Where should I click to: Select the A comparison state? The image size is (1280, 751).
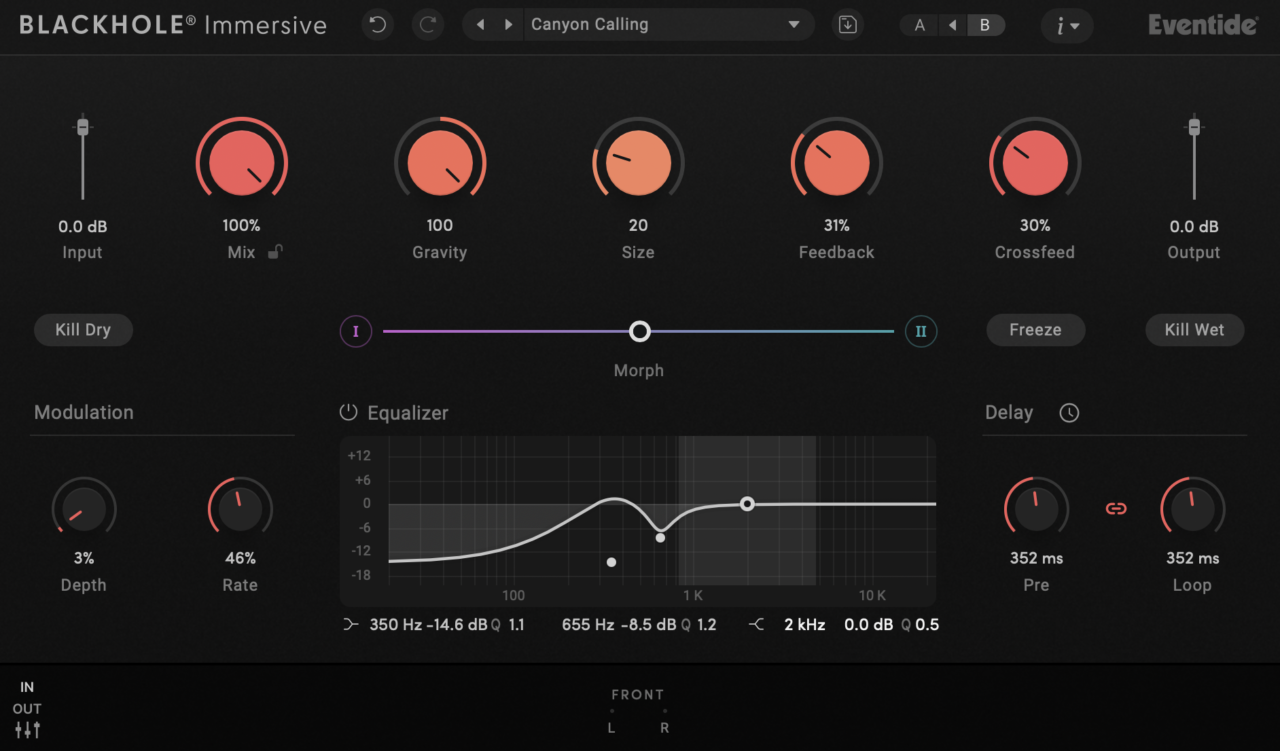920,25
